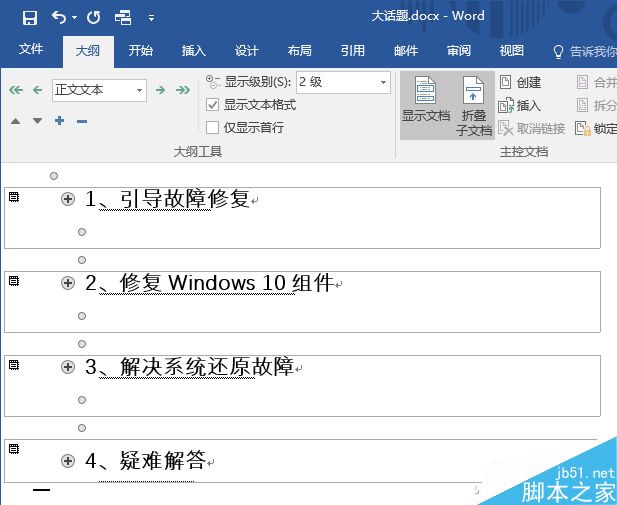Toggle the 显示文档 button
This screenshot has height=505, width=617.
click(426, 105)
